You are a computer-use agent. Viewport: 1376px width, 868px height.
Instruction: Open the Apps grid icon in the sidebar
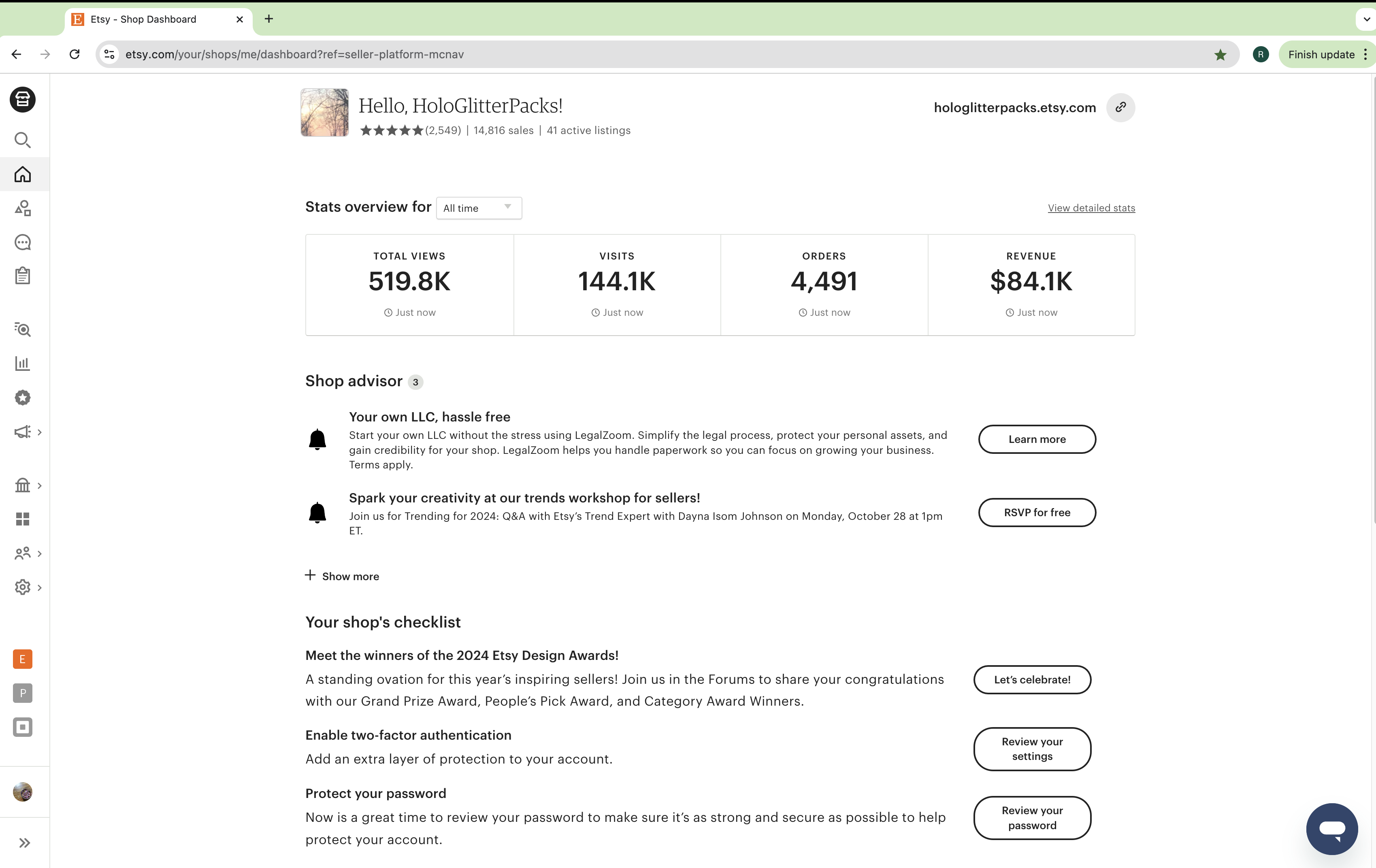click(22, 519)
